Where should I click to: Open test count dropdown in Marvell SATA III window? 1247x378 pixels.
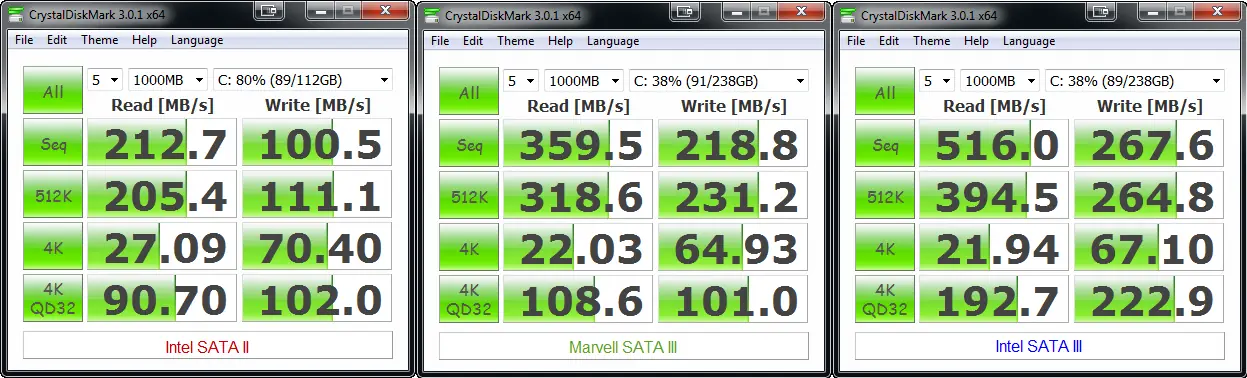(521, 80)
